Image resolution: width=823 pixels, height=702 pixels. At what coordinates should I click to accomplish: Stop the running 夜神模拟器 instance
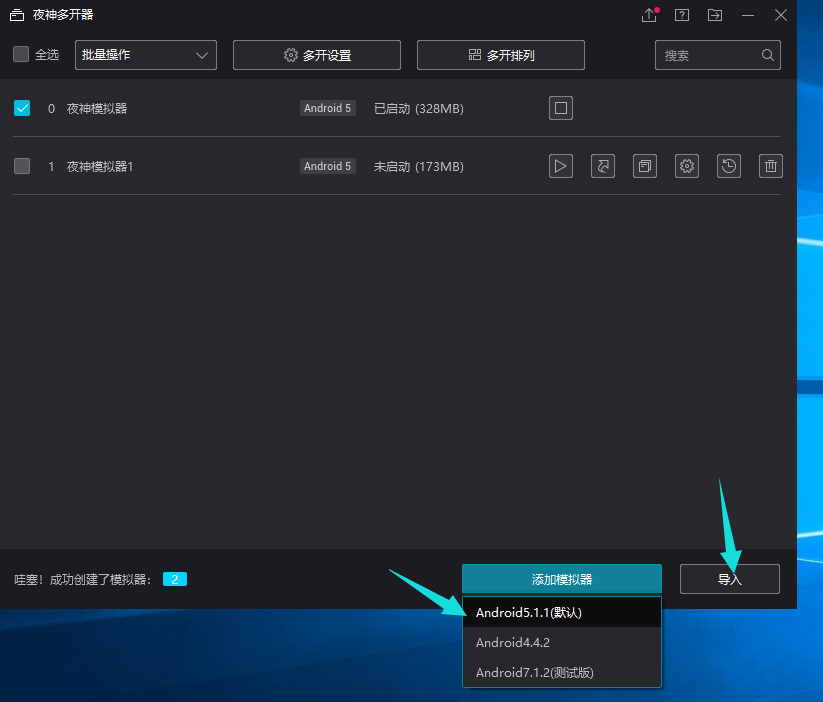pos(561,108)
